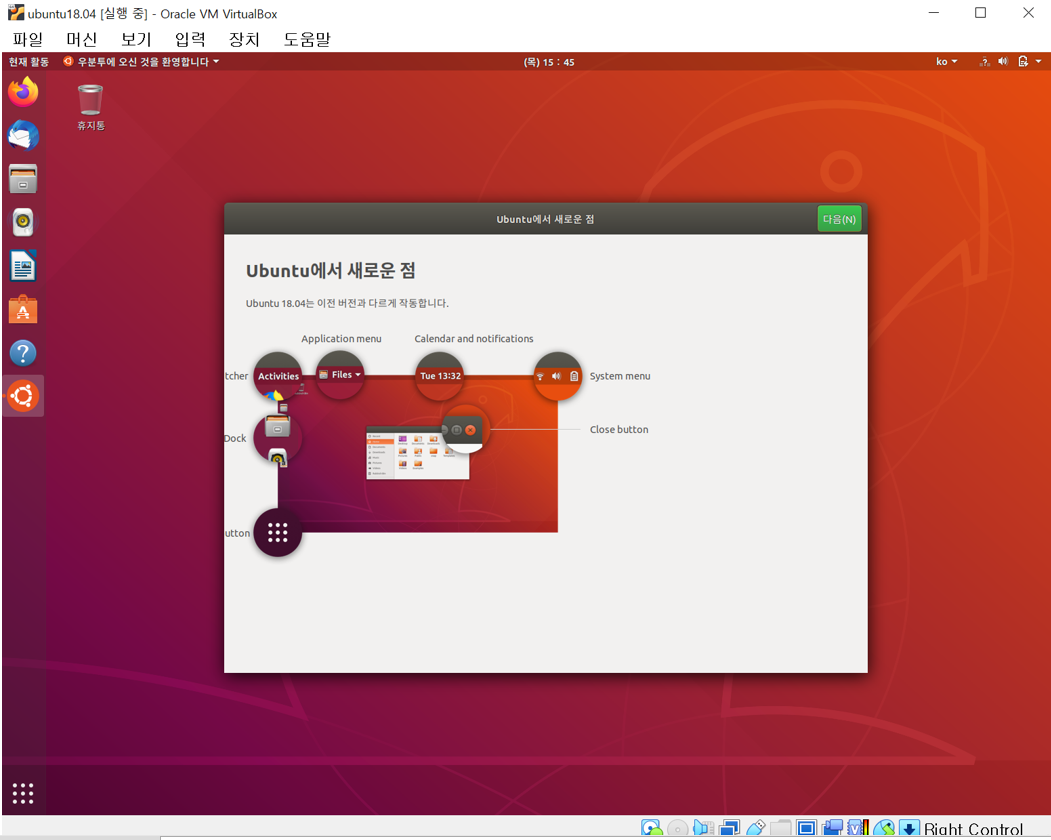Viewport: 1051px width, 840px height.
Task: Click the 'Close button' label
Action: 619,429
